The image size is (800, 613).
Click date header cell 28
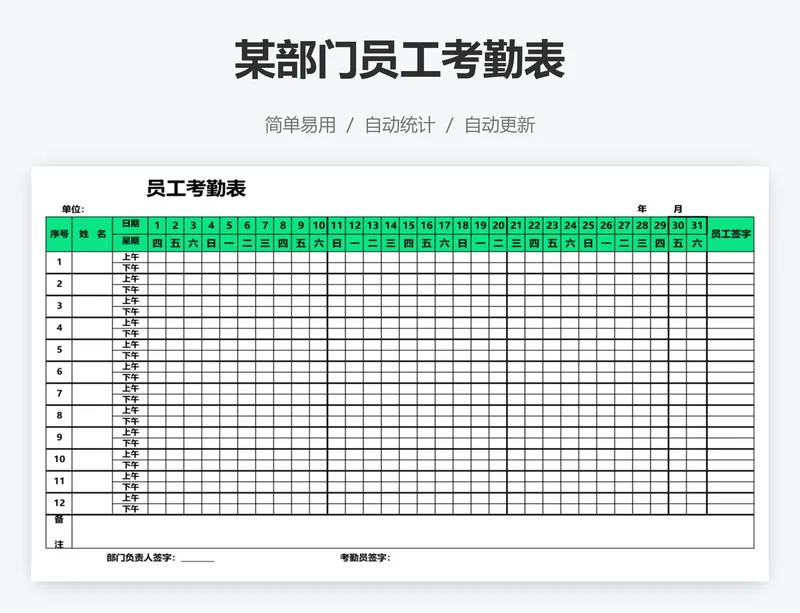(642, 226)
